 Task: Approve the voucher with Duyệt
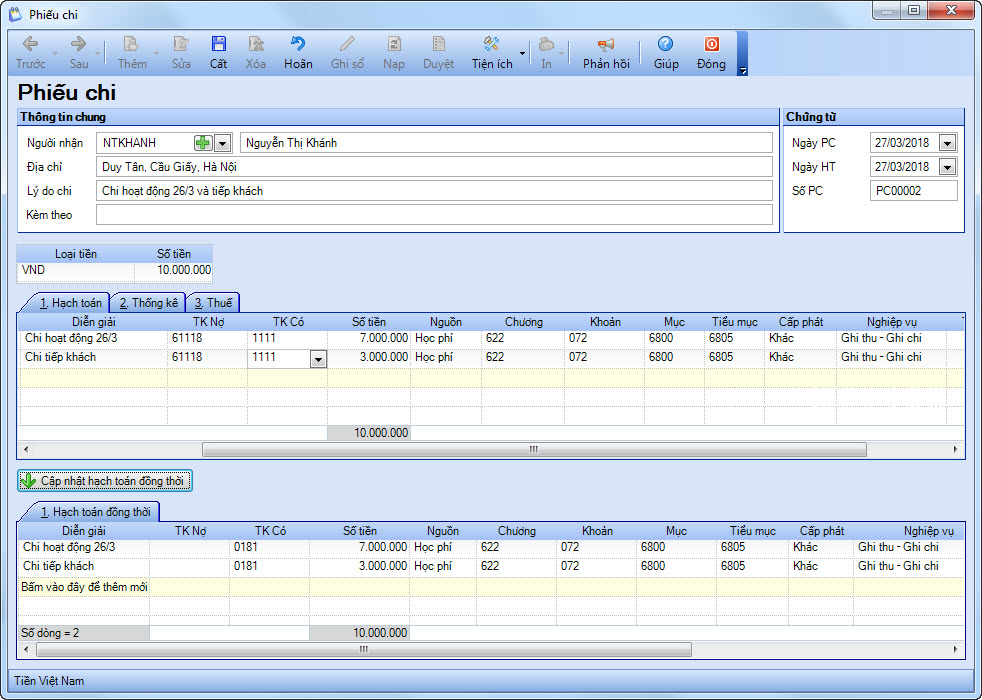438,53
